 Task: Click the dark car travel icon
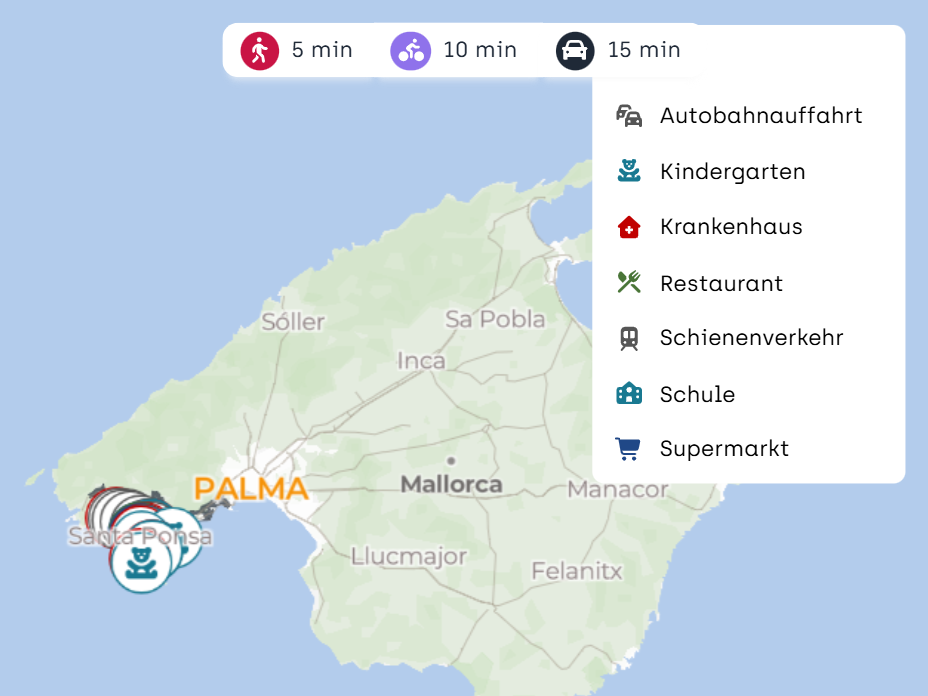[x=575, y=50]
